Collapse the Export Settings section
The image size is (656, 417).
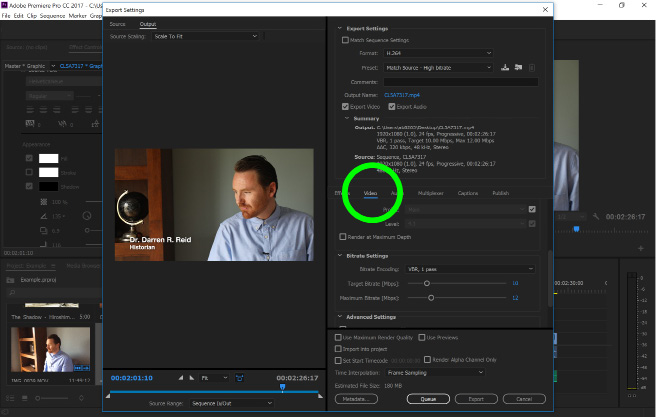click(x=339, y=28)
